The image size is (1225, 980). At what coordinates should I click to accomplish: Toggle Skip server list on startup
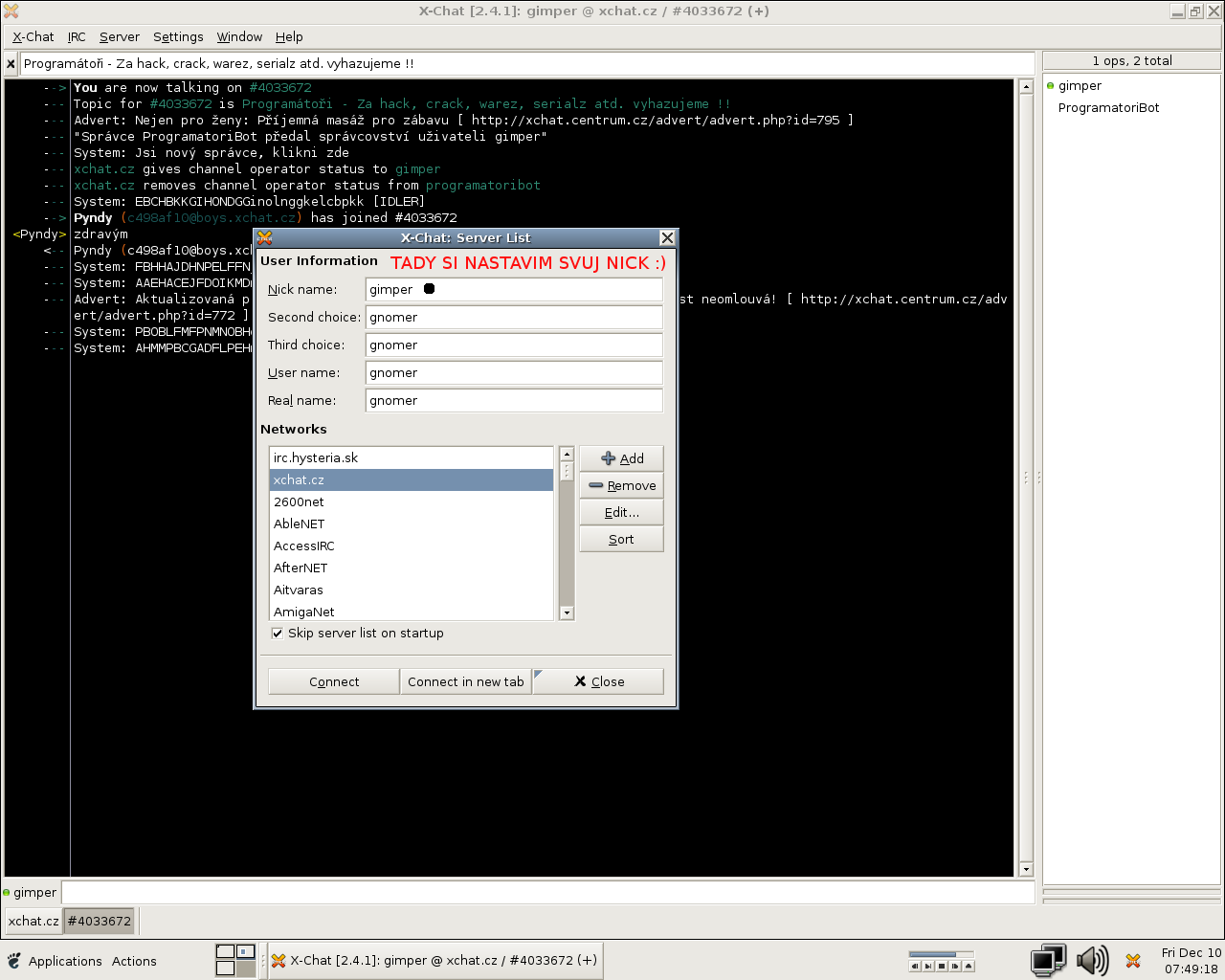click(x=278, y=634)
